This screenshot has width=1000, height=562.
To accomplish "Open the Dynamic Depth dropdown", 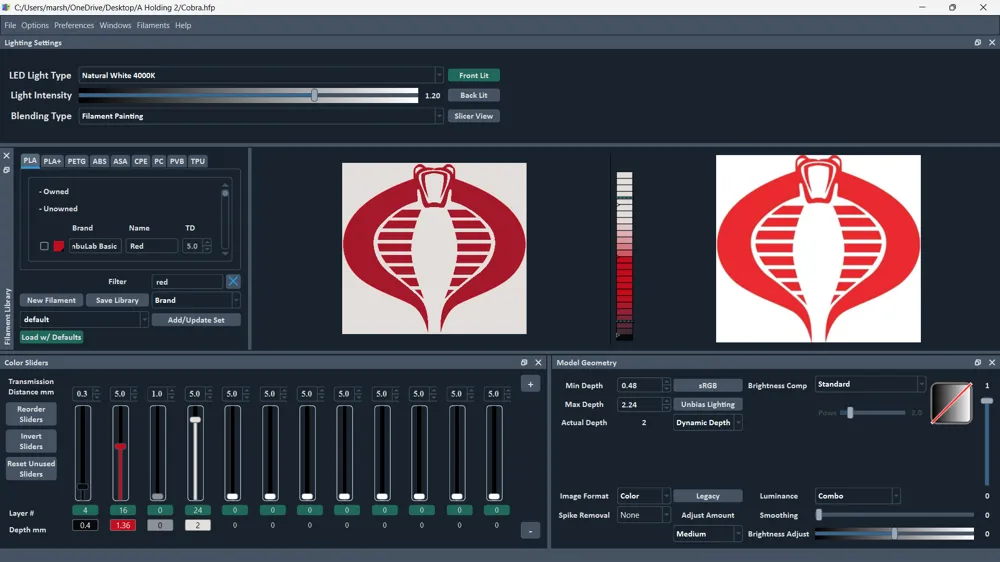I will click(x=708, y=423).
